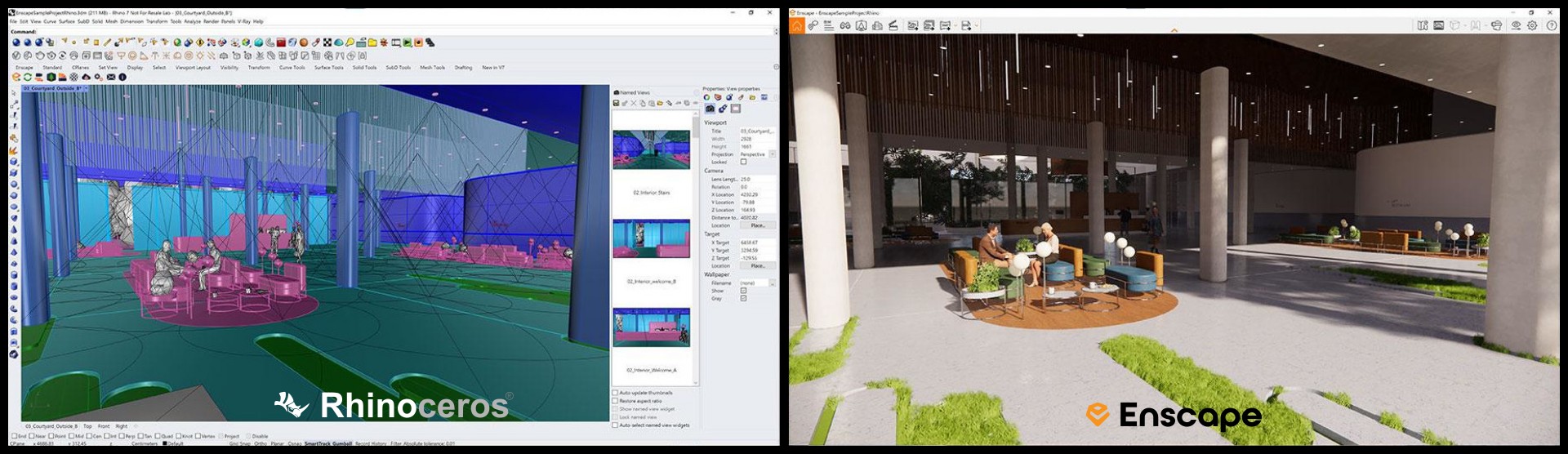
Task: Click the Lens Length value field
Action: [757, 179]
